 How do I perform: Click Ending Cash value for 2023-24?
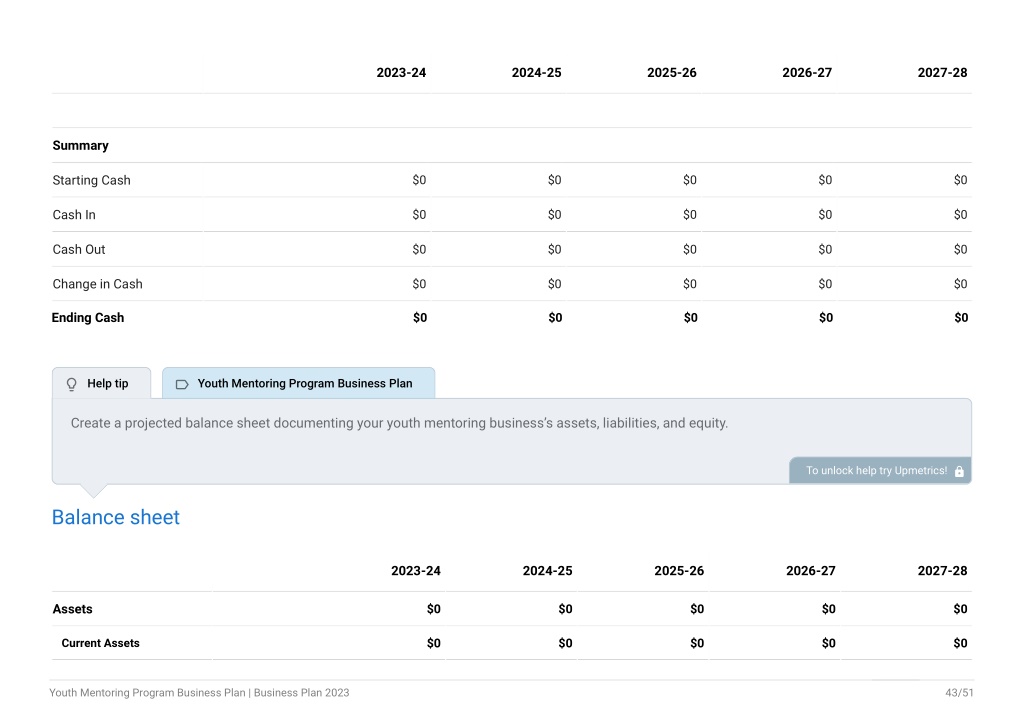(420, 318)
